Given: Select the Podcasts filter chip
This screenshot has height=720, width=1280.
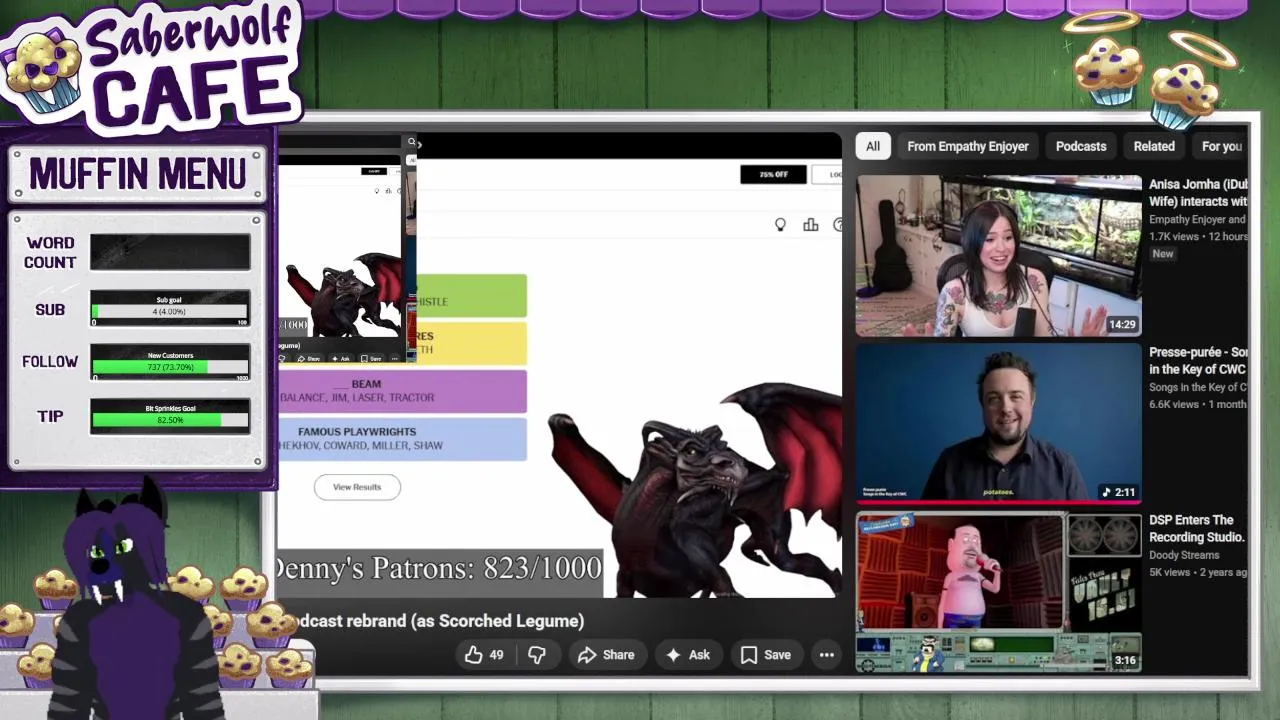Looking at the screenshot, I should (1081, 146).
